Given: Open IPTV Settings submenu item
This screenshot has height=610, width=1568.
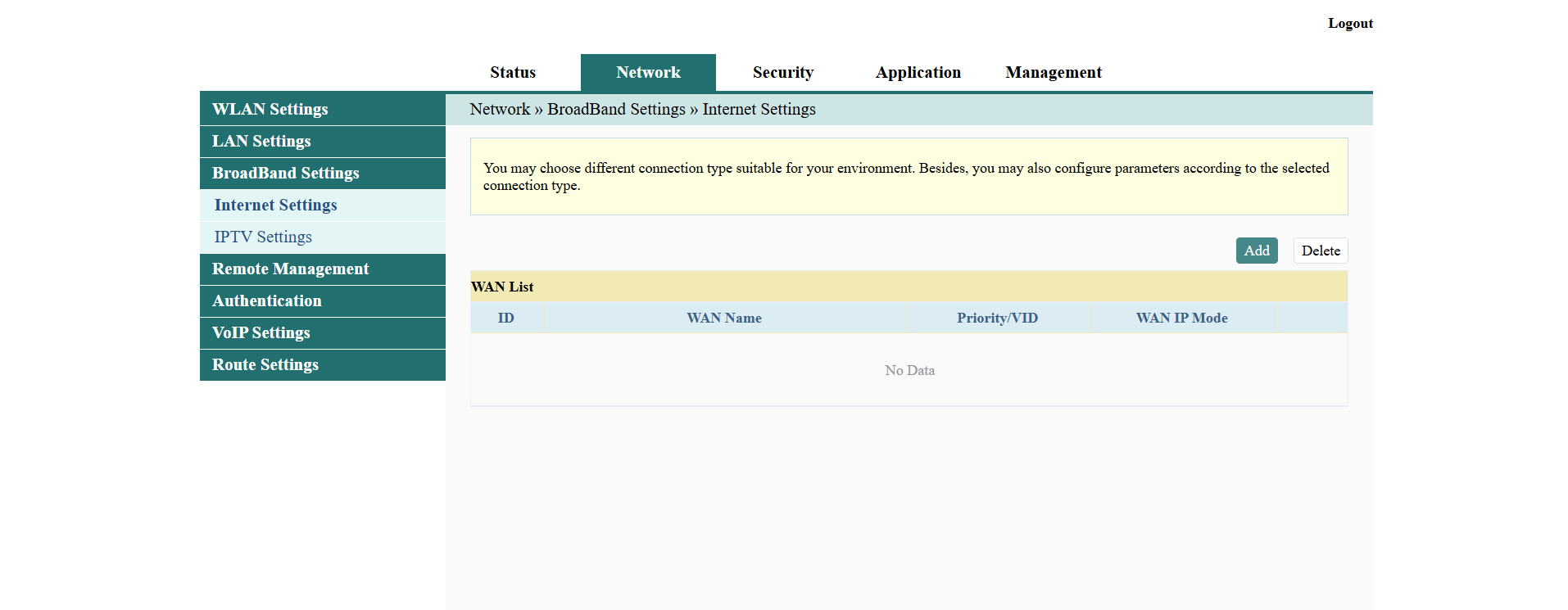Looking at the screenshot, I should [263, 237].
